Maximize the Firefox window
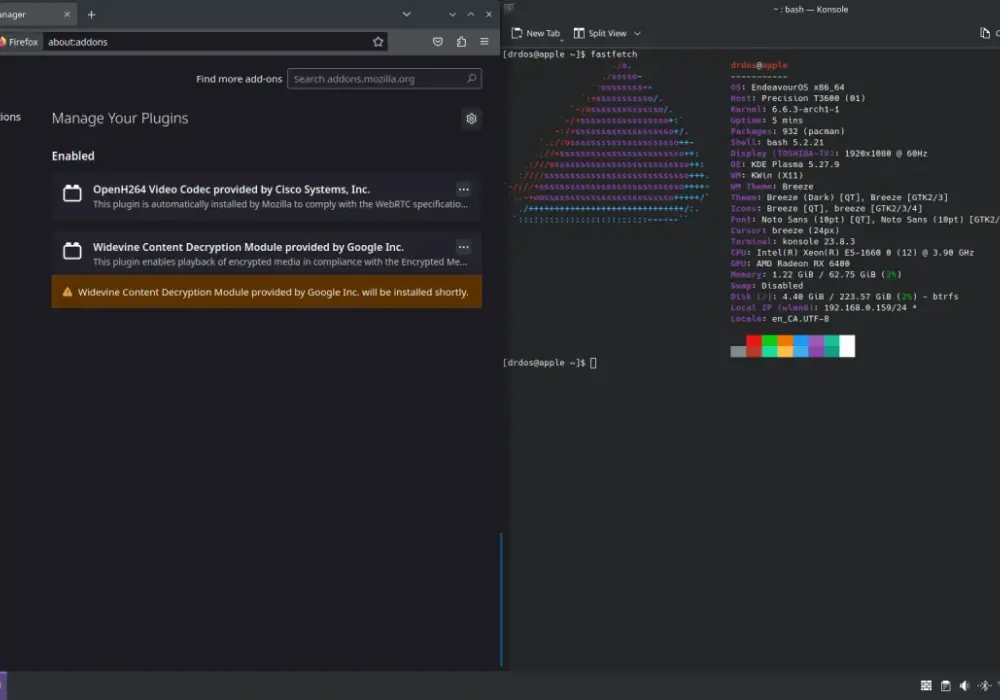Image resolution: width=1000 pixels, height=700 pixels. (x=471, y=14)
